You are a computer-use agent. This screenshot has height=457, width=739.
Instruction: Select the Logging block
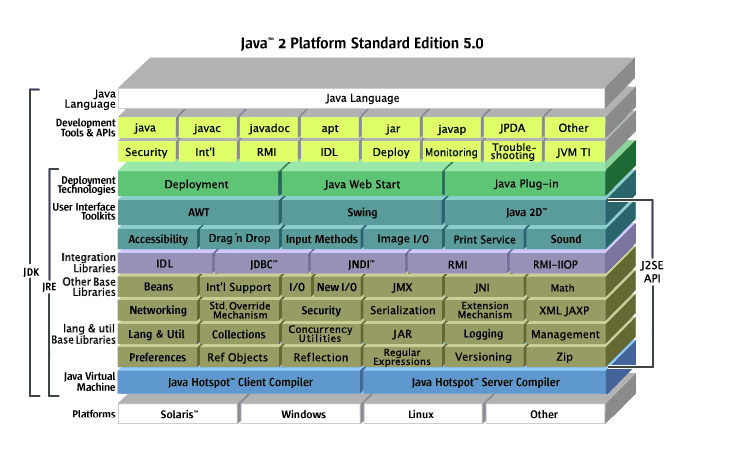tap(484, 334)
